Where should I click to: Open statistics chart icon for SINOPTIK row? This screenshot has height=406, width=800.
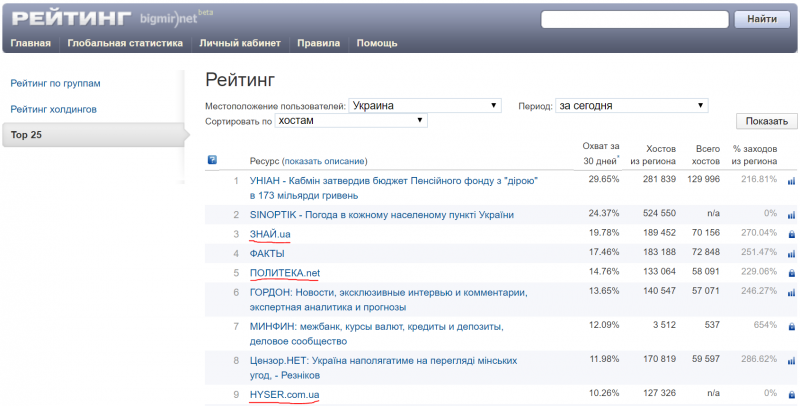(x=791, y=214)
